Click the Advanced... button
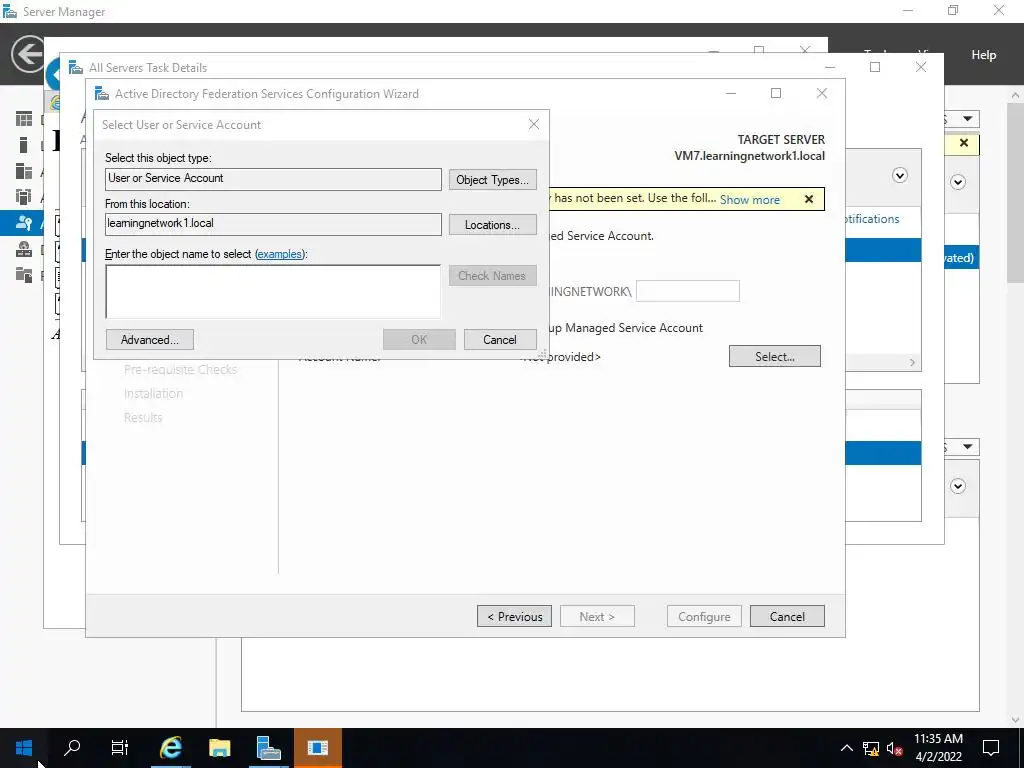Viewport: 1024px width, 768px height. (150, 340)
